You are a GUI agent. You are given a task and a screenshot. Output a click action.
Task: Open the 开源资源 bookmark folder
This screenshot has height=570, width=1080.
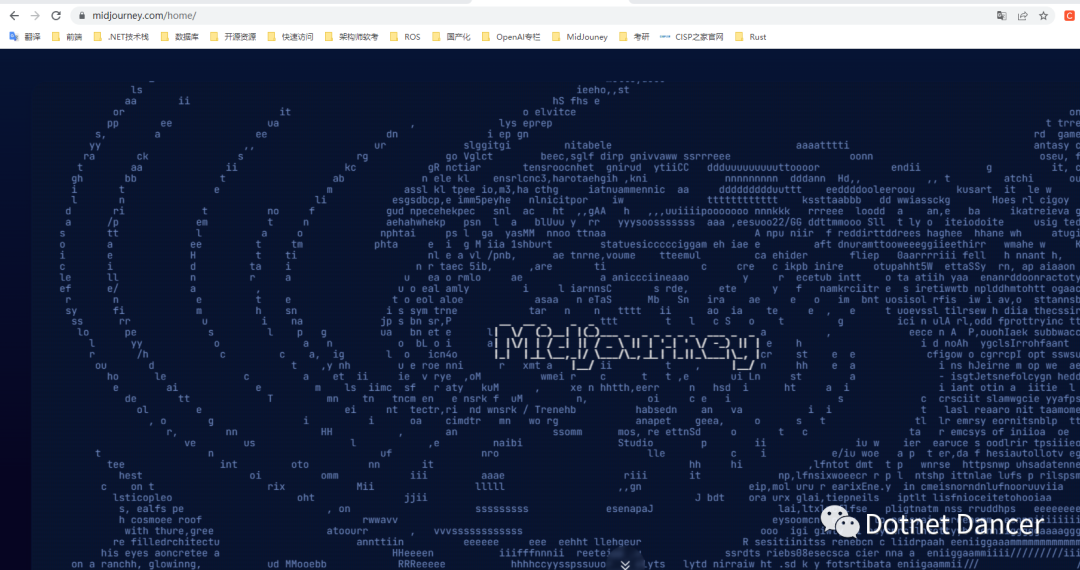click(231, 36)
